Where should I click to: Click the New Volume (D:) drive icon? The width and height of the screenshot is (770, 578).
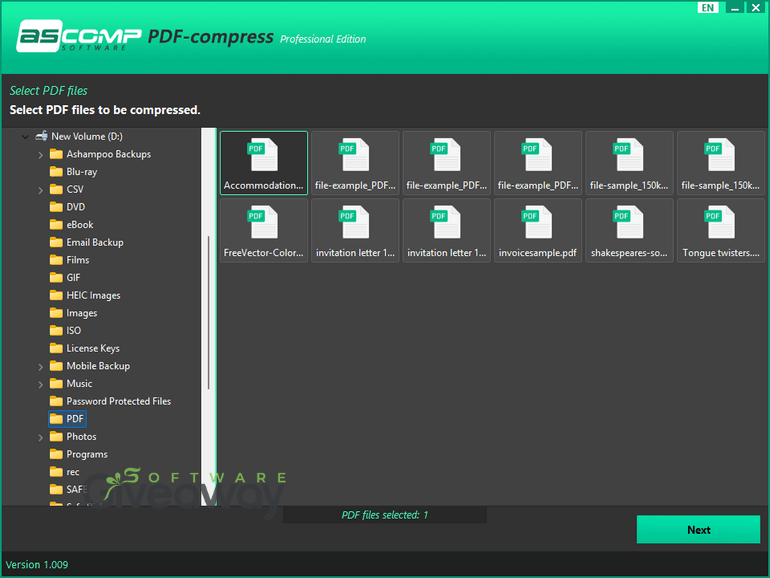[x=41, y=136]
